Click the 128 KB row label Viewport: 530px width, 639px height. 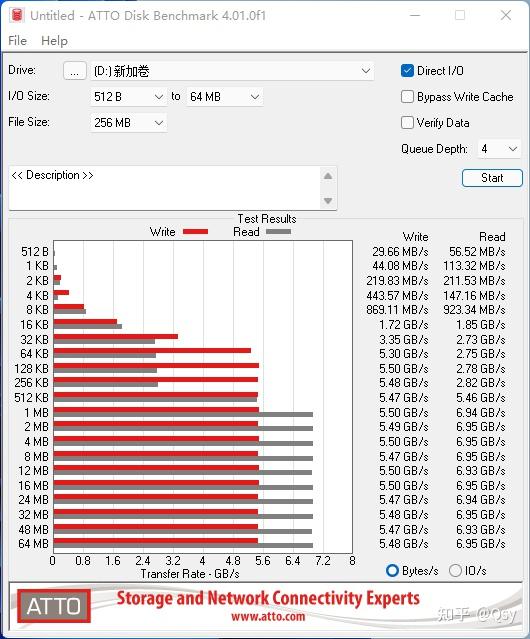click(31, 368)
